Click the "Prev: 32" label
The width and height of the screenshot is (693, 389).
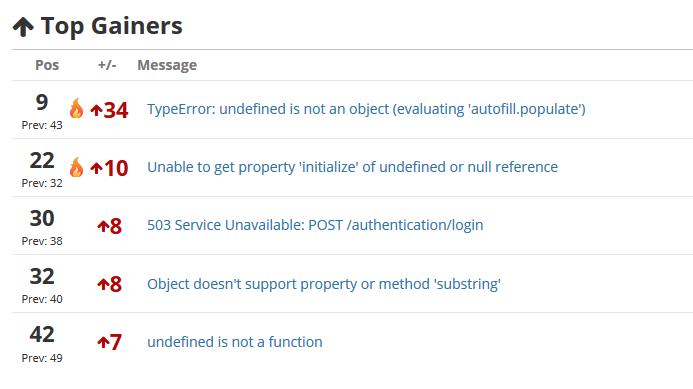pos(42,183)
